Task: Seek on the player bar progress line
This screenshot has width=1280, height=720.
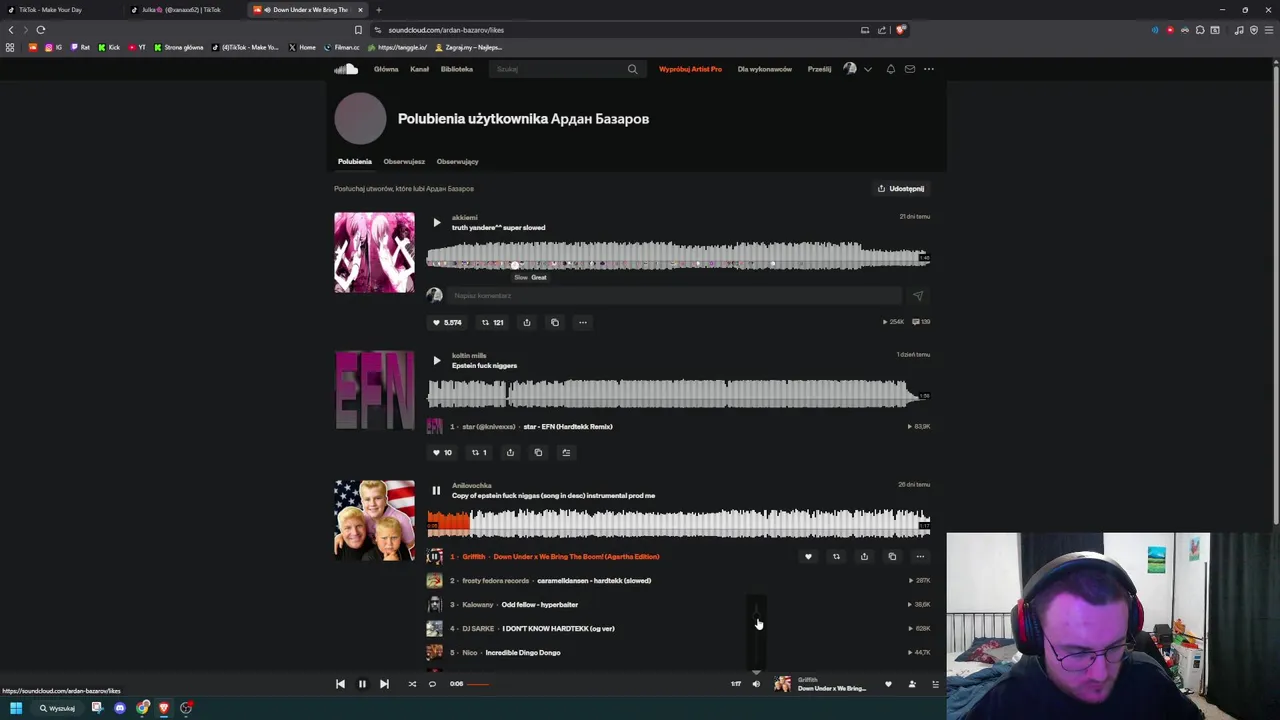Action: click(598, 684)
